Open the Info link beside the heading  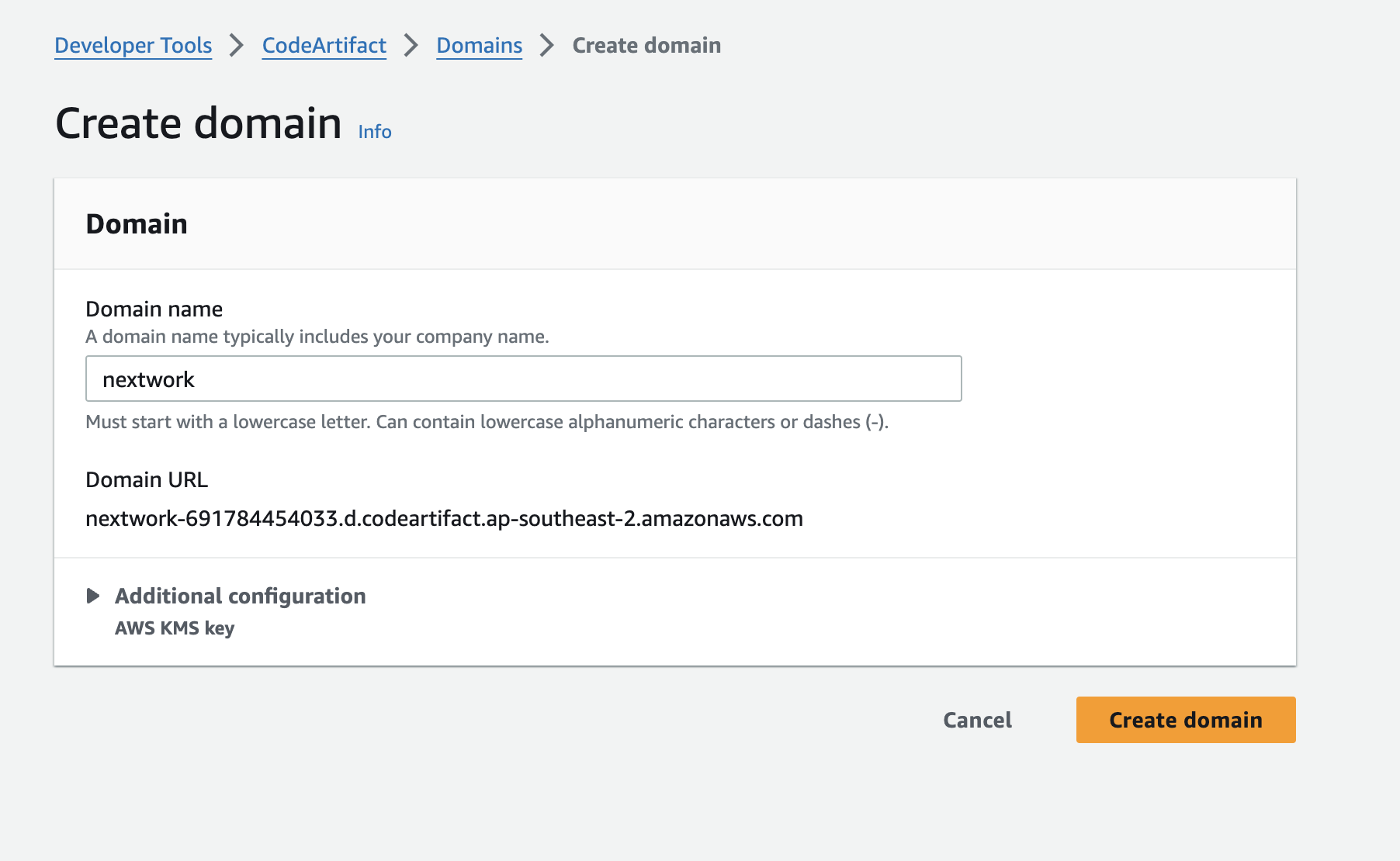click(x=375, y=132)
